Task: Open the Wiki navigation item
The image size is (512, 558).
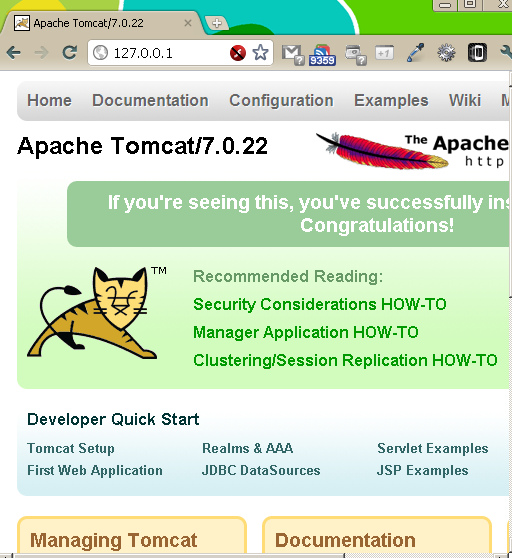Action: (465, 100)
